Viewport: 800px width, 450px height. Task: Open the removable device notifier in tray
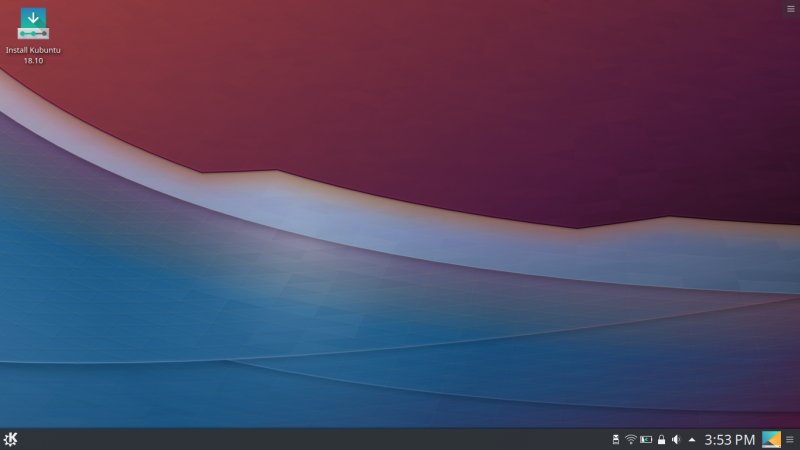point(616,439)
